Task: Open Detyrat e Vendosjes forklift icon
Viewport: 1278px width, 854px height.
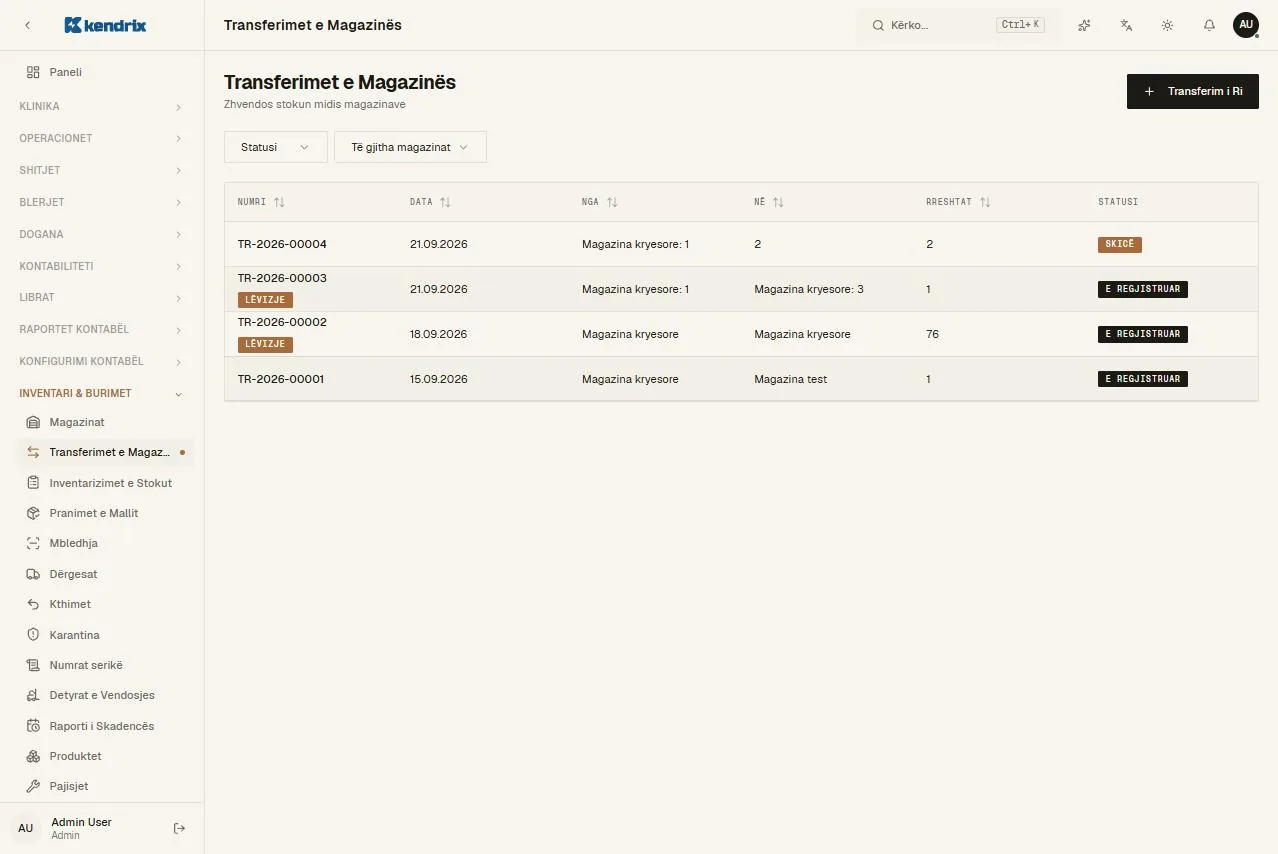Action: tap(33, 695)
